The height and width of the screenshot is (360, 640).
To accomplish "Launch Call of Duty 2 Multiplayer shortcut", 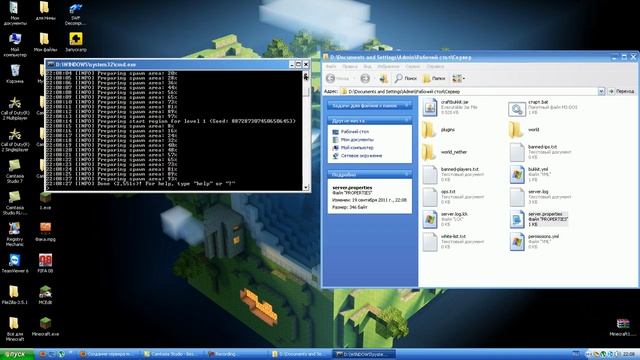I will point(15,108).
